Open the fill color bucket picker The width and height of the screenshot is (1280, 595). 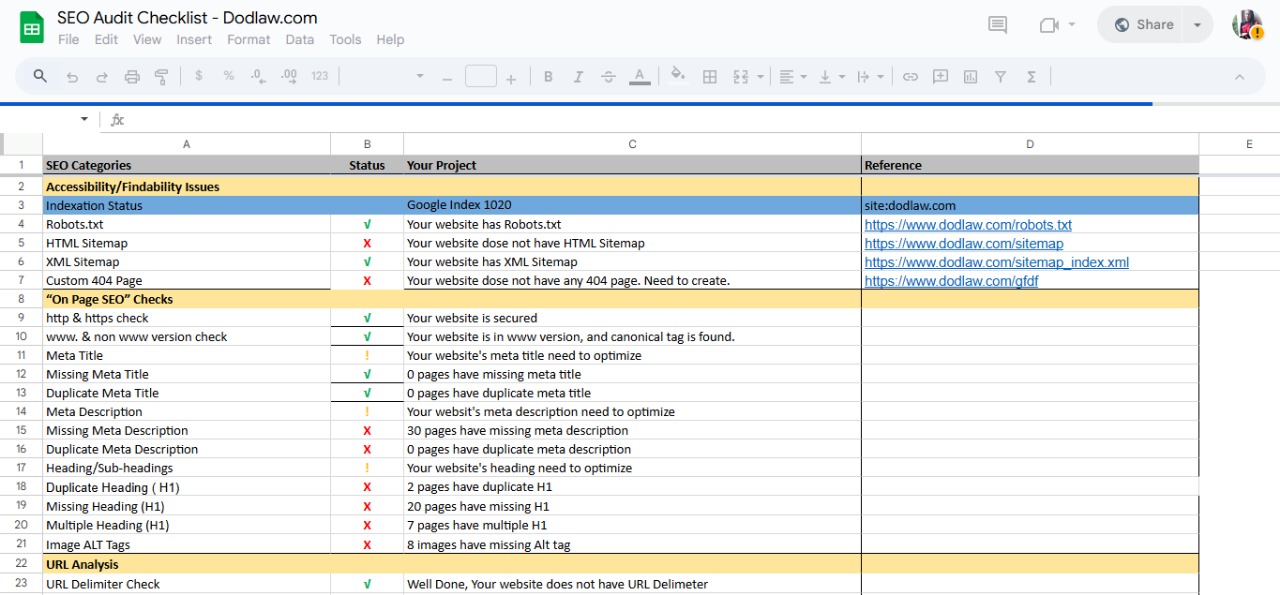[678, 76]
